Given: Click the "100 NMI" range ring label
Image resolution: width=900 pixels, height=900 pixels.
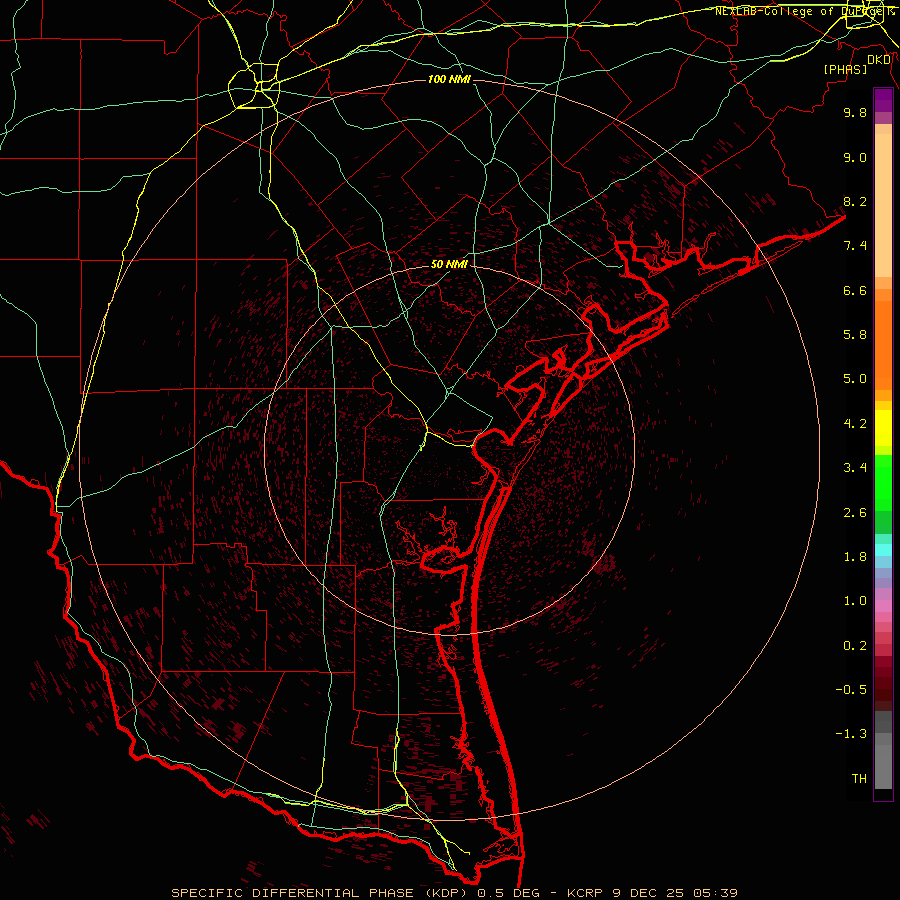Looking at the screenshot, I should (x=449, y=79).
